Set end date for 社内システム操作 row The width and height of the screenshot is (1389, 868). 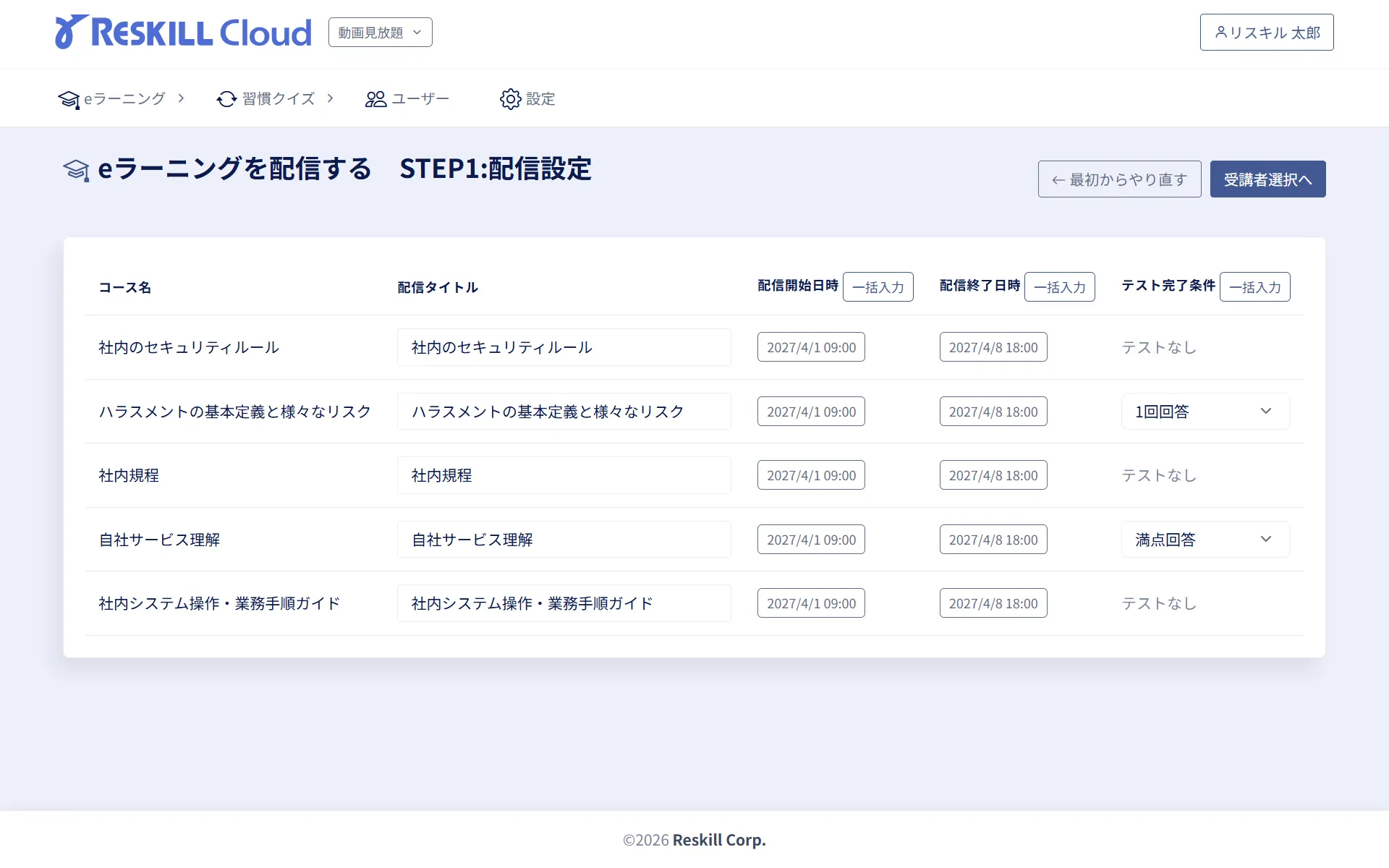993,603
